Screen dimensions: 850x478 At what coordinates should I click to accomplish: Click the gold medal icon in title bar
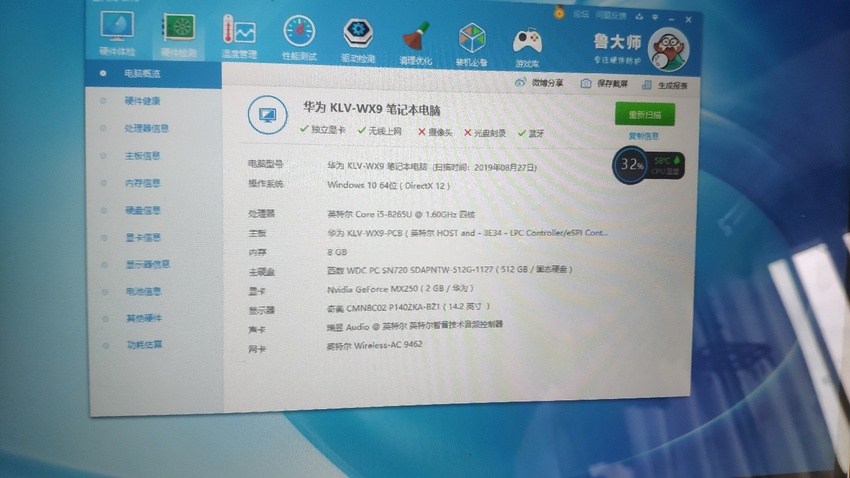tap(559, 12)
